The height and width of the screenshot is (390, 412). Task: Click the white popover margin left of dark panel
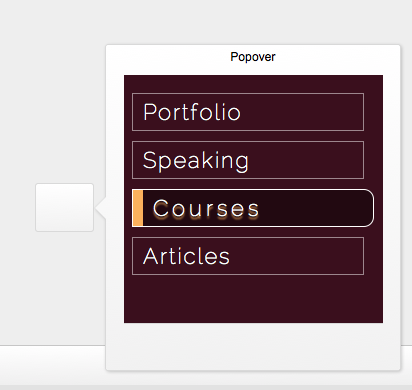click(115, 199)
